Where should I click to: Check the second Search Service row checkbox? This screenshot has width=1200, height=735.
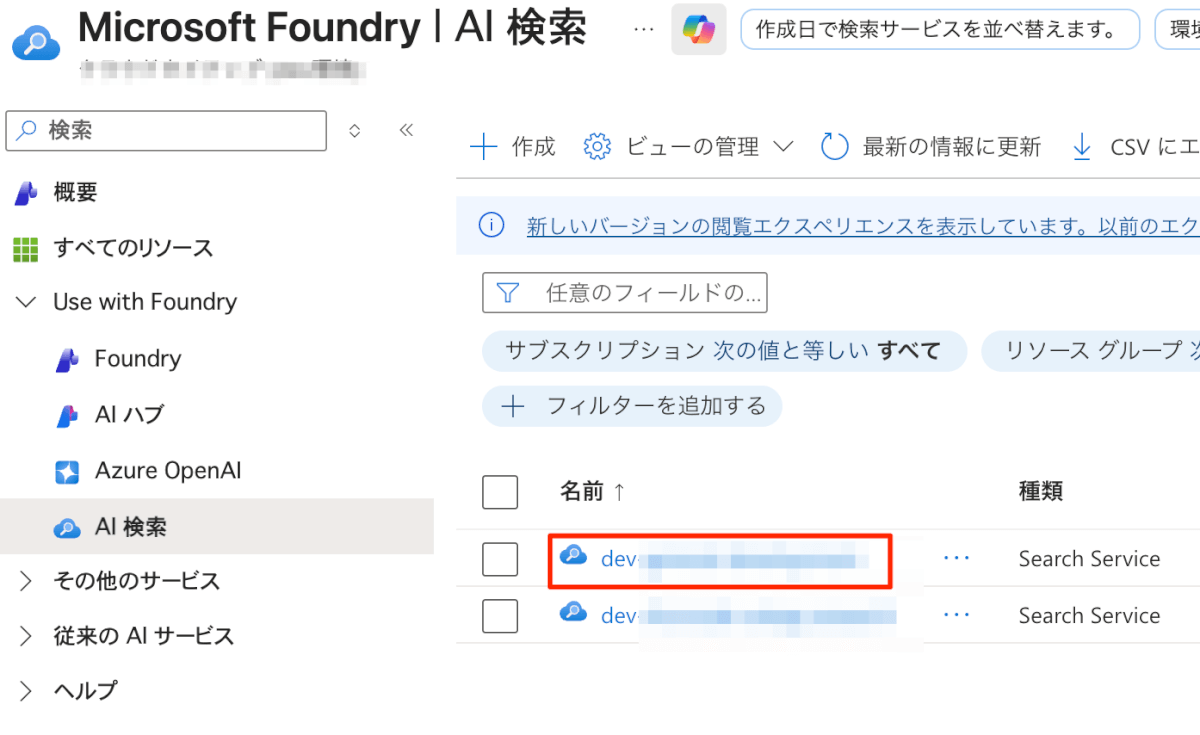[500, 616]
